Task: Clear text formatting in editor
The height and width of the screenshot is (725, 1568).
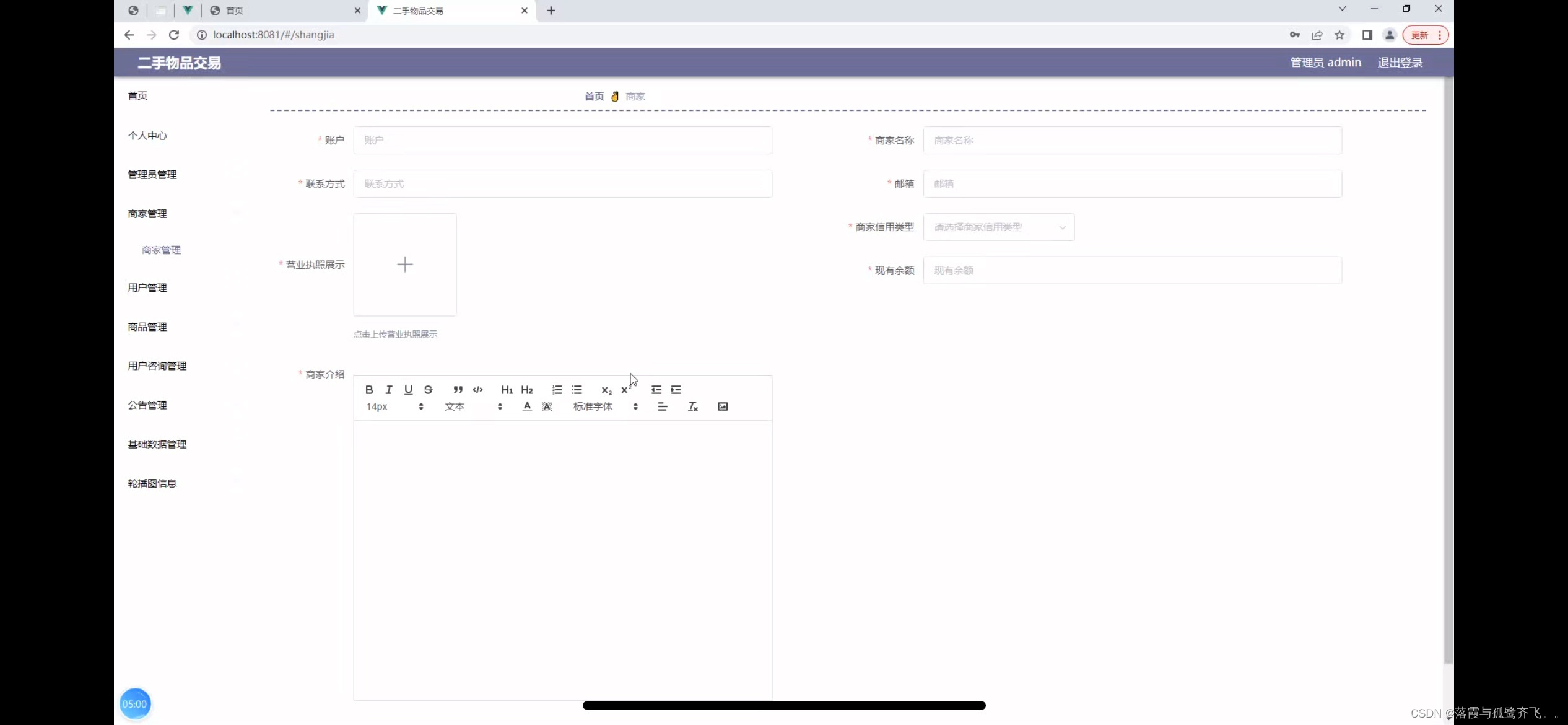Action: [693, 406]
